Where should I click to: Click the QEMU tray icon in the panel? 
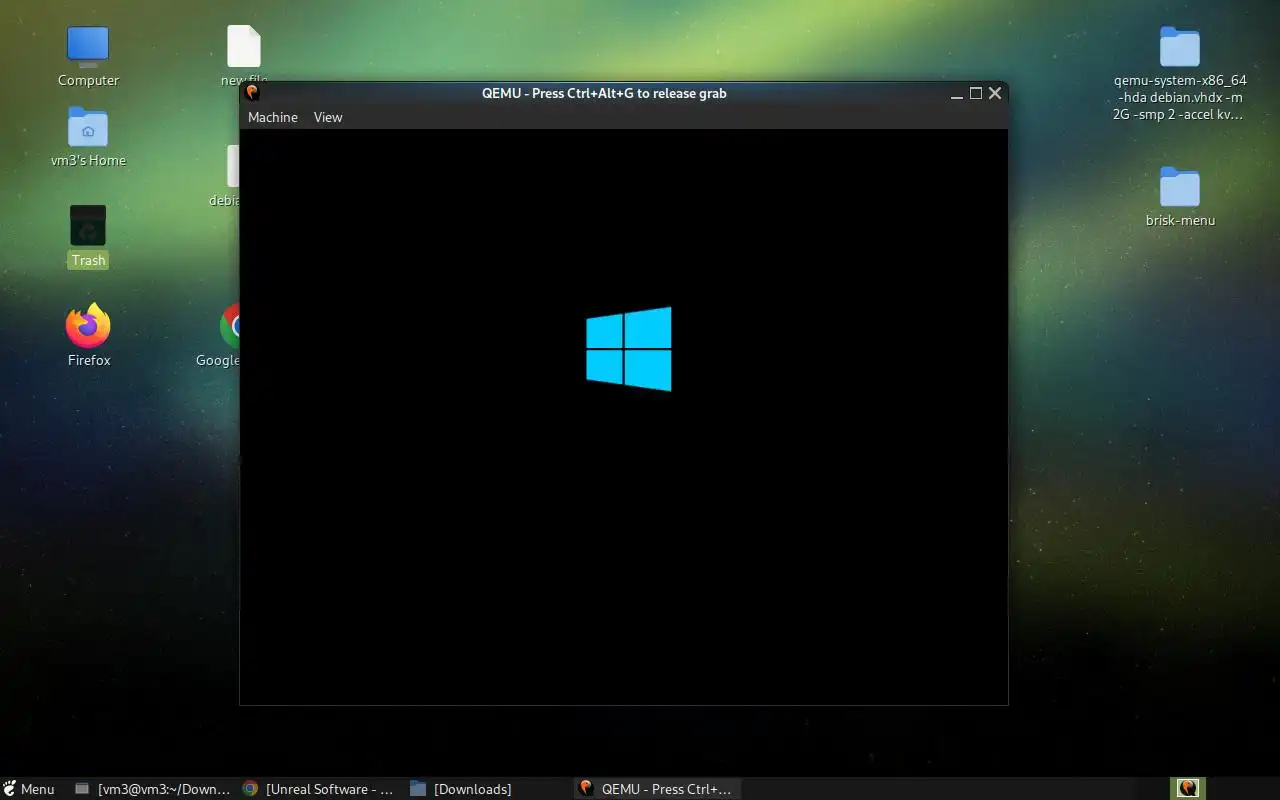coord(1188,788)
